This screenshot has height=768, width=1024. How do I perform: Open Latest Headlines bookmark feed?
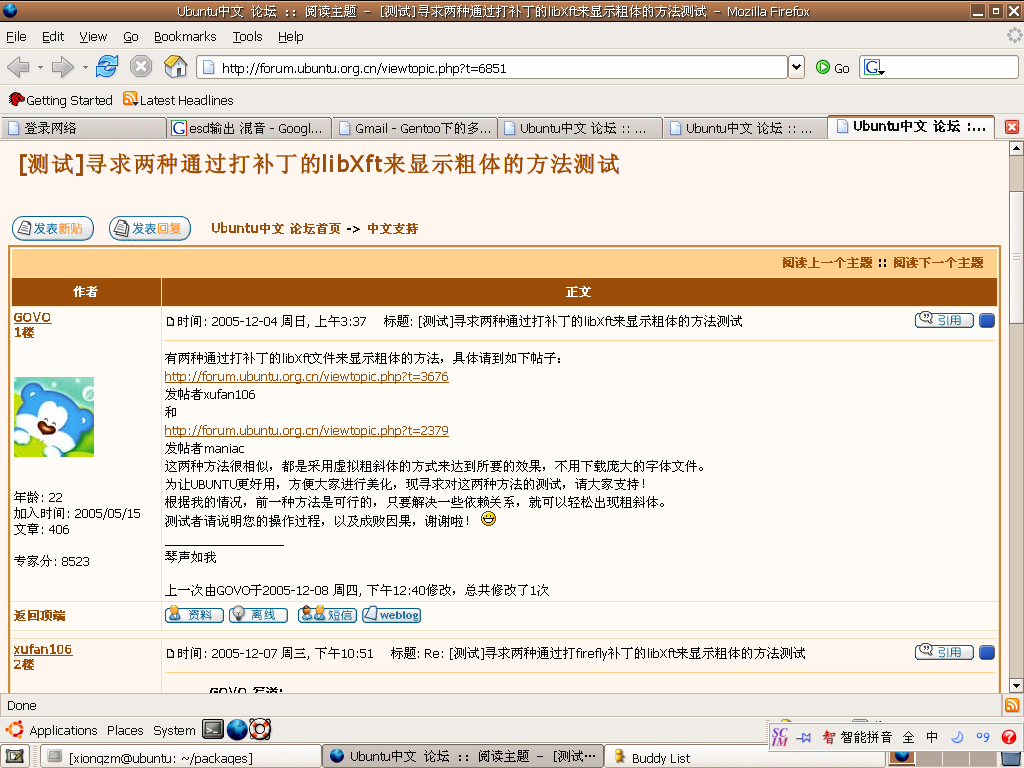pos(178,100)
